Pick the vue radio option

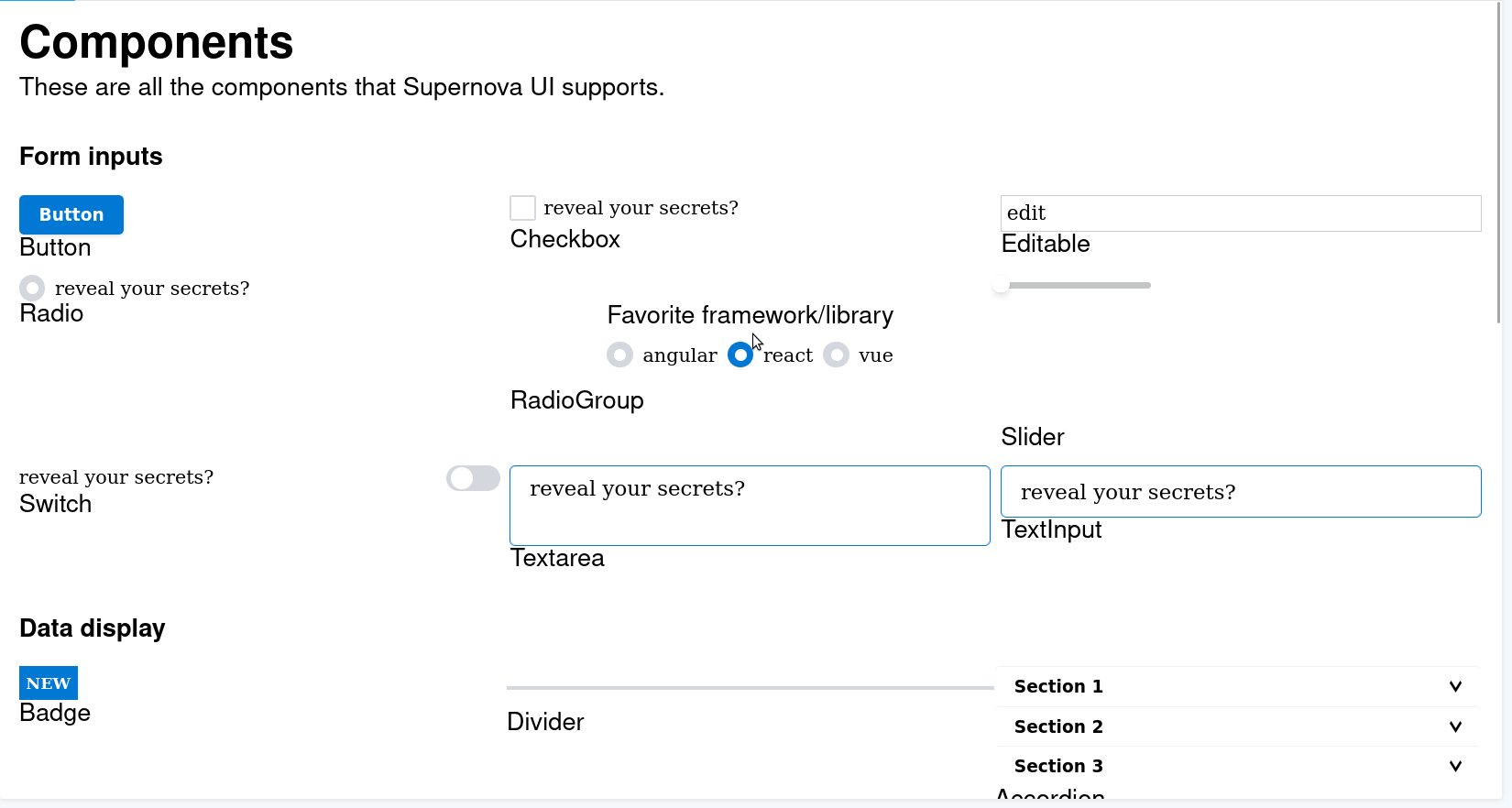836,355
